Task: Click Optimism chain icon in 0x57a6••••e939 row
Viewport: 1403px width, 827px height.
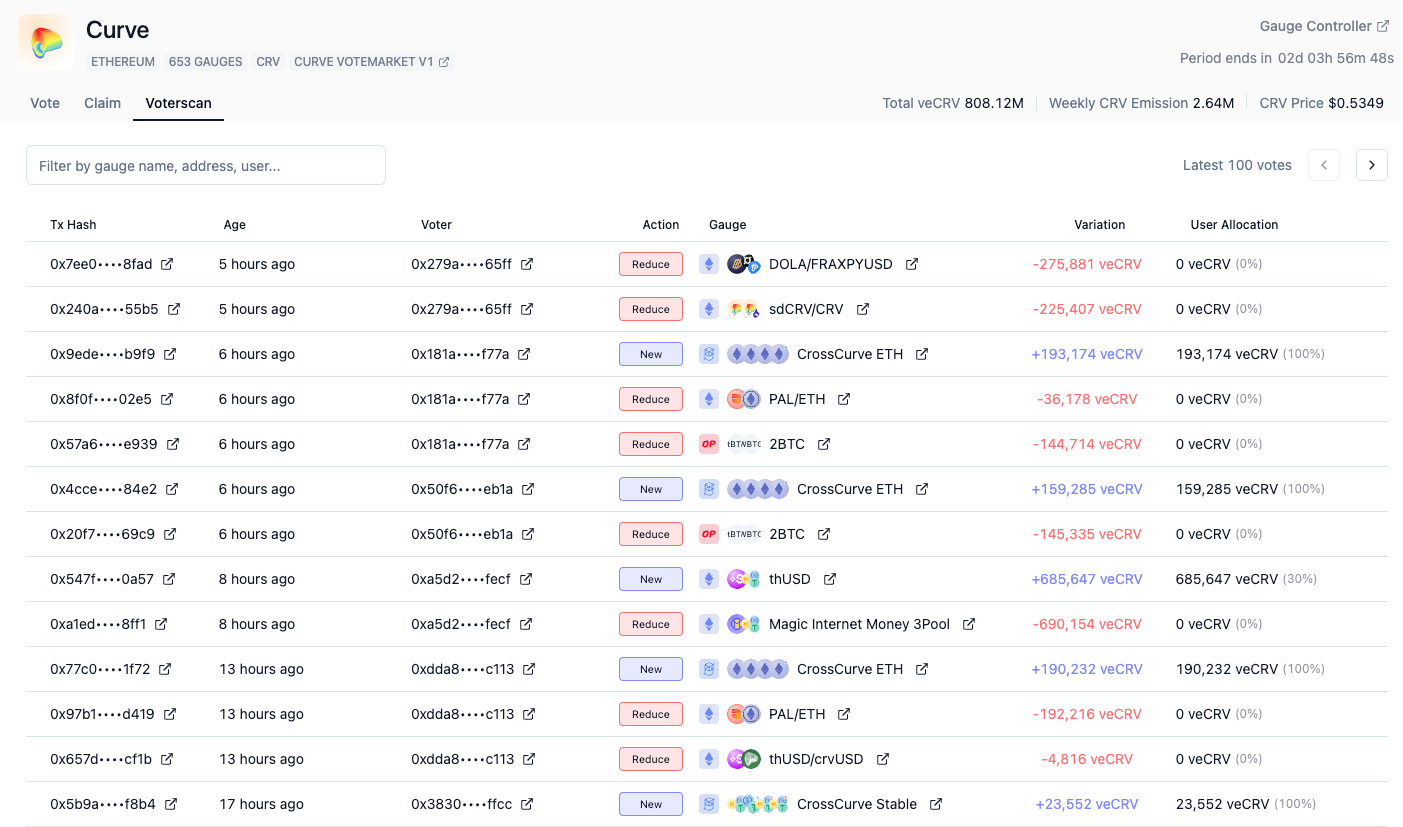Action: click(x=709, y=444)
